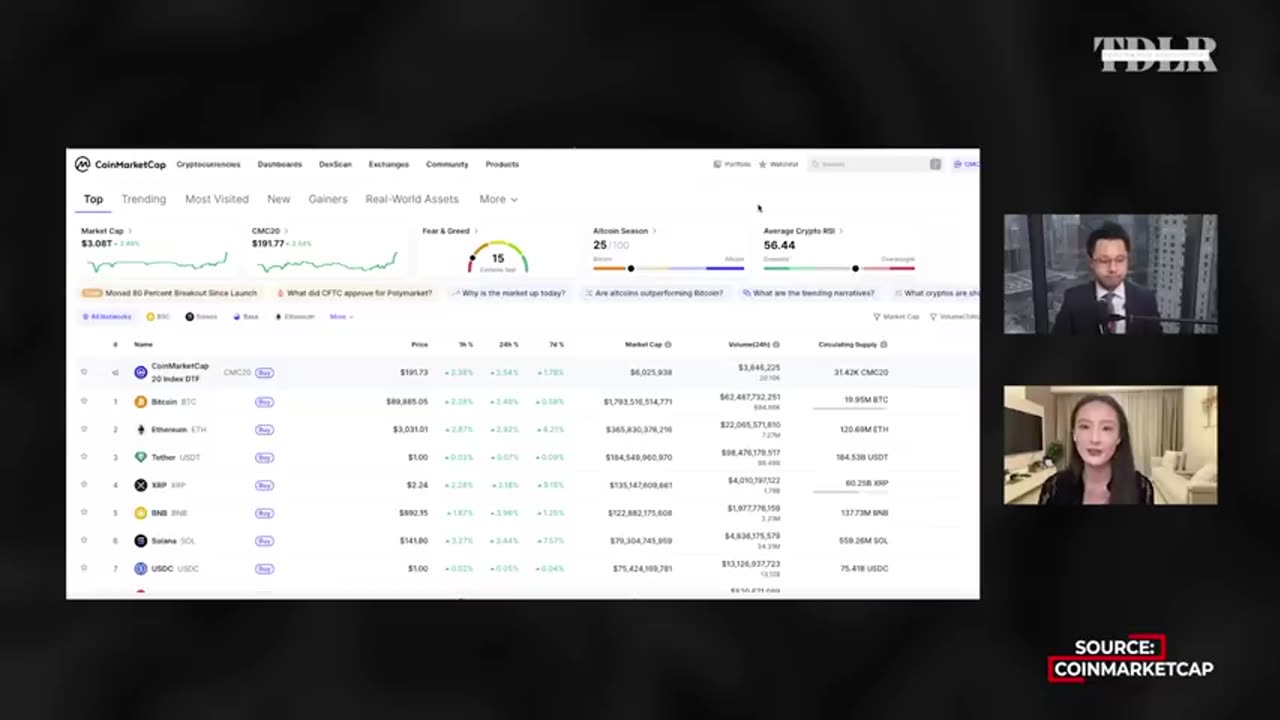This screenshot has width=1280, height=720.
Task: Click the Bitcoin coin icon
Action: [141, 402]
